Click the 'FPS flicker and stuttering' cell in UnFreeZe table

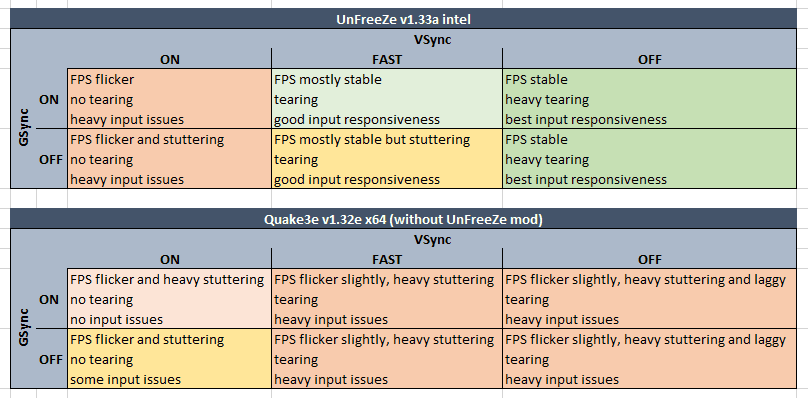tap(170, 159)
